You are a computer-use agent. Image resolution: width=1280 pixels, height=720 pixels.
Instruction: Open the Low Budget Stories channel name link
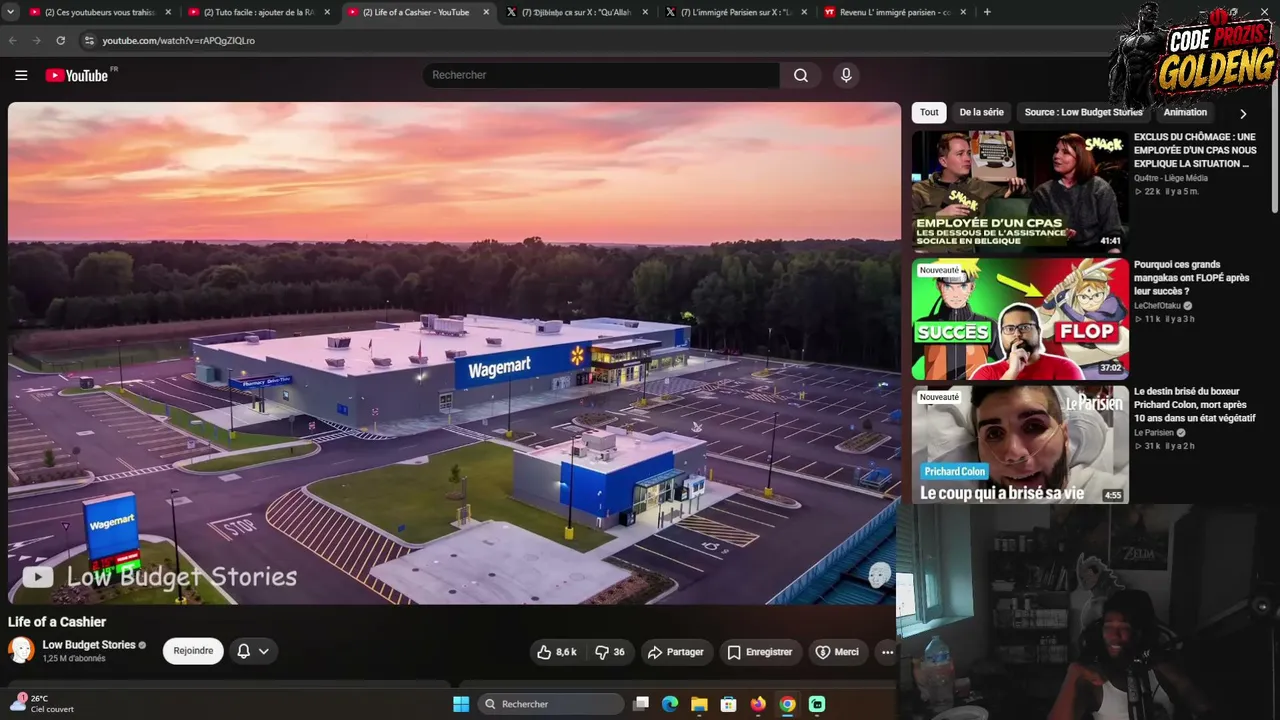pos(89,645)
